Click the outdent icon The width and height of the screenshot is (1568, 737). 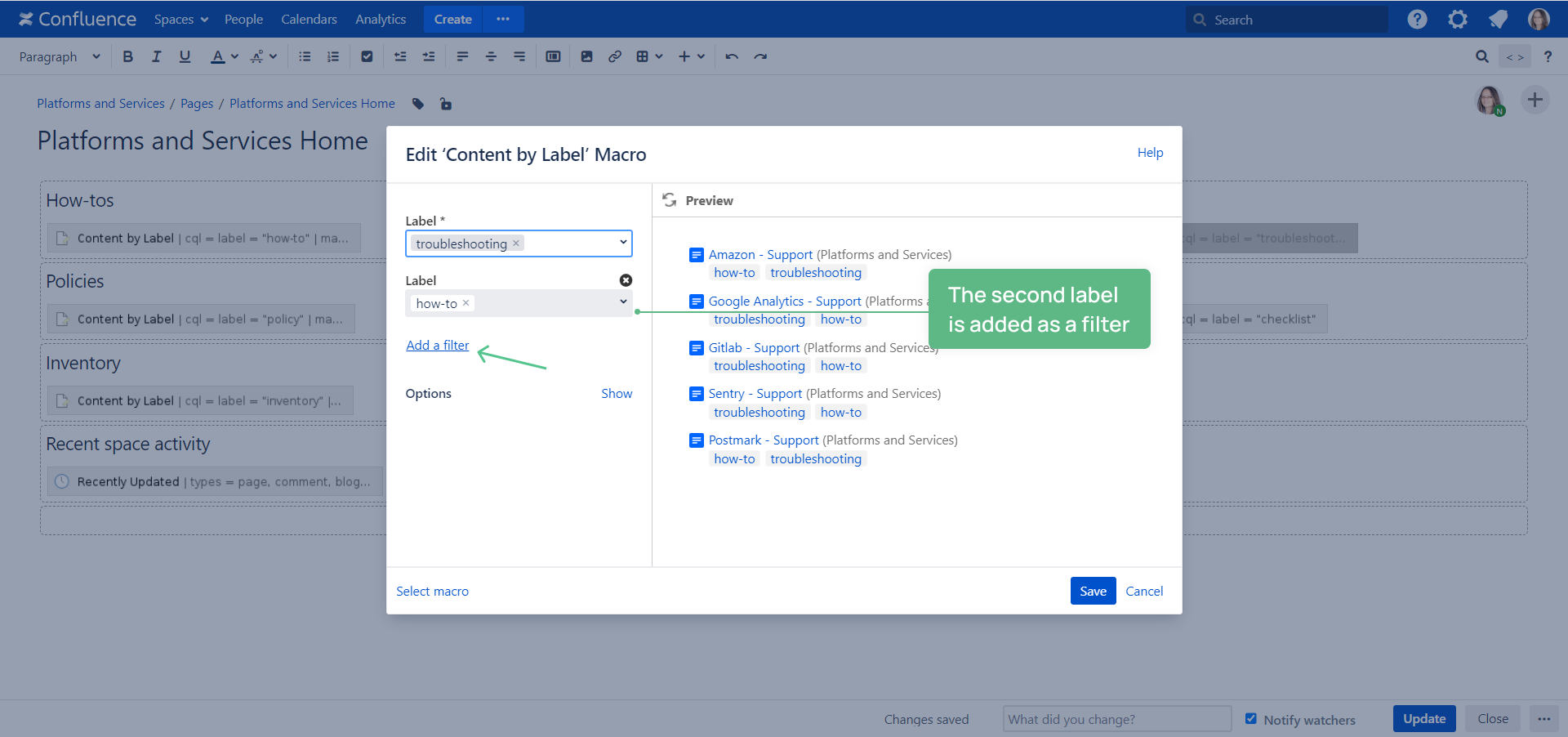(x=400, y=56)
